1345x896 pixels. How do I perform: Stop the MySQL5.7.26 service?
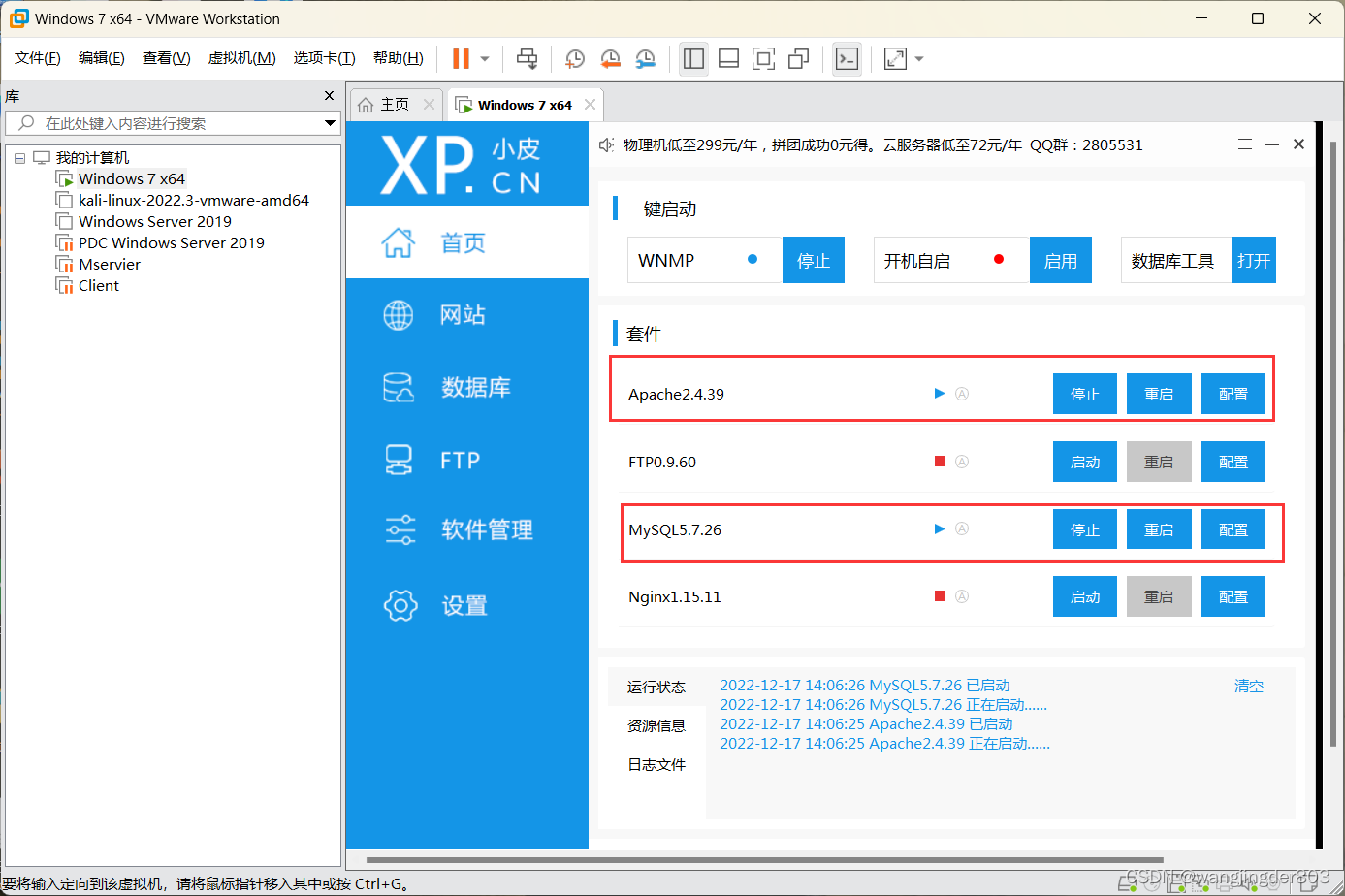point(1085,529)
